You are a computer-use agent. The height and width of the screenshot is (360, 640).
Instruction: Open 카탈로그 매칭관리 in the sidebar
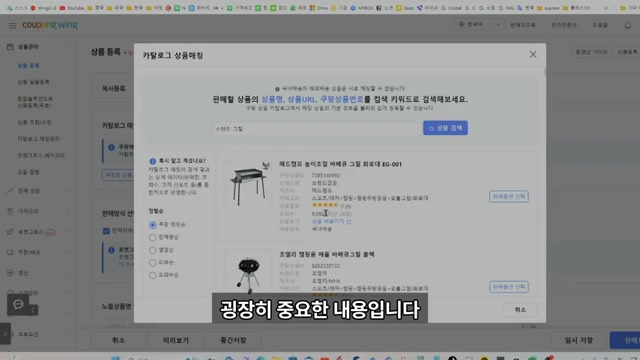[38, 139]
